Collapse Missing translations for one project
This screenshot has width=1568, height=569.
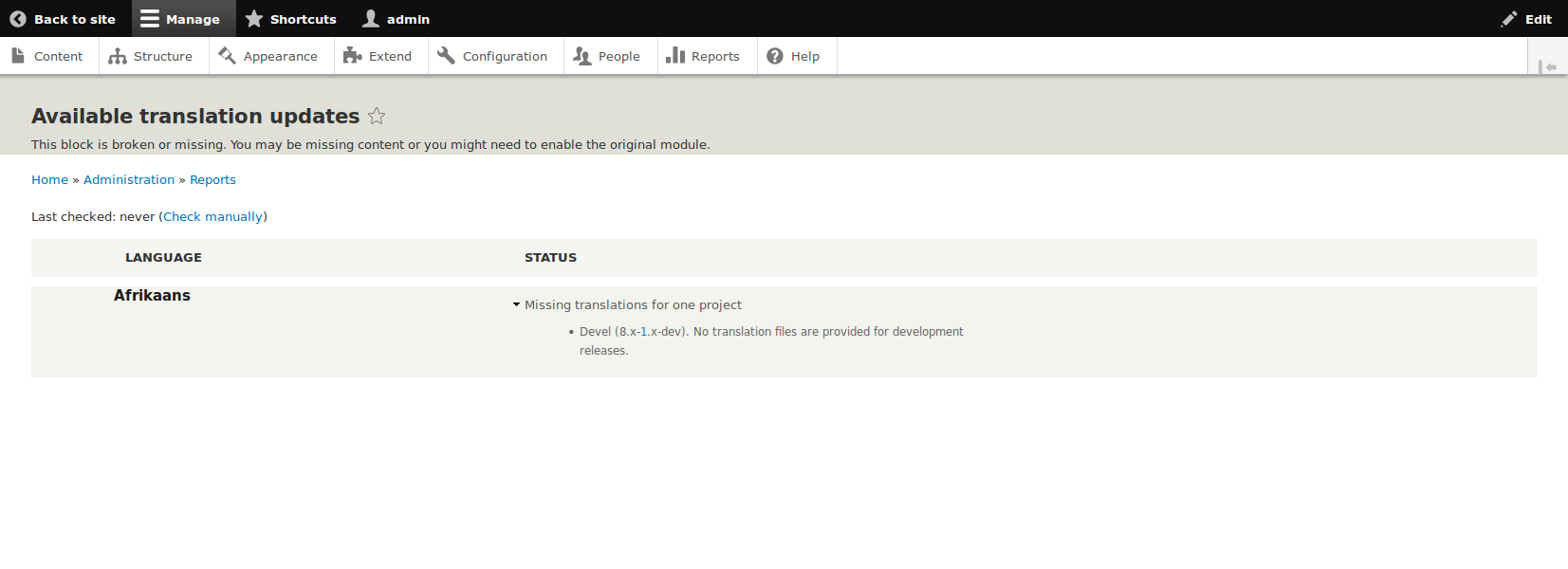pyautogui.click(x=627, y=304)
